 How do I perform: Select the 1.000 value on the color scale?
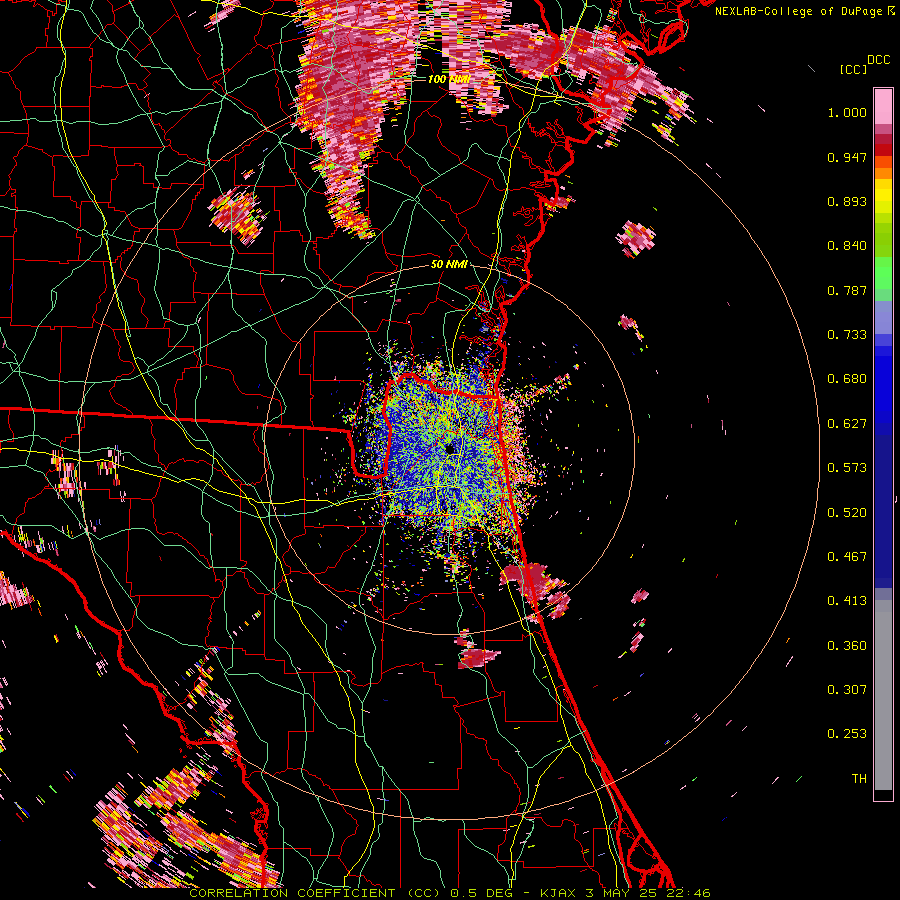[847, 112]
